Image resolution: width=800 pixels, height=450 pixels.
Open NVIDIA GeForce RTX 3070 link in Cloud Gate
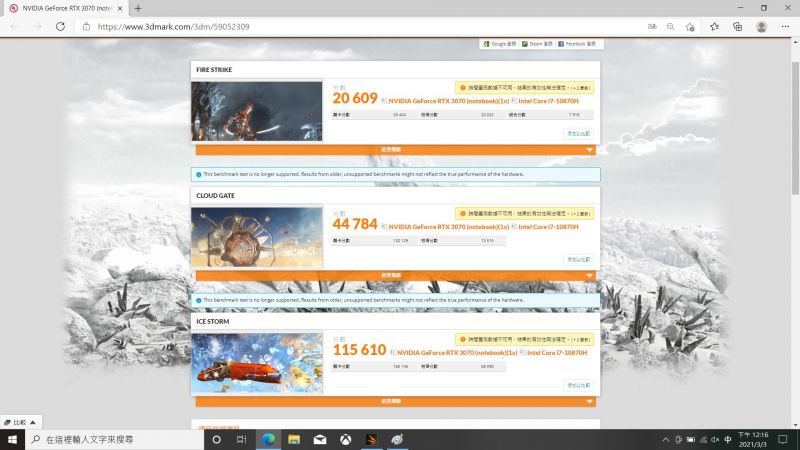[x=449, y=227]
